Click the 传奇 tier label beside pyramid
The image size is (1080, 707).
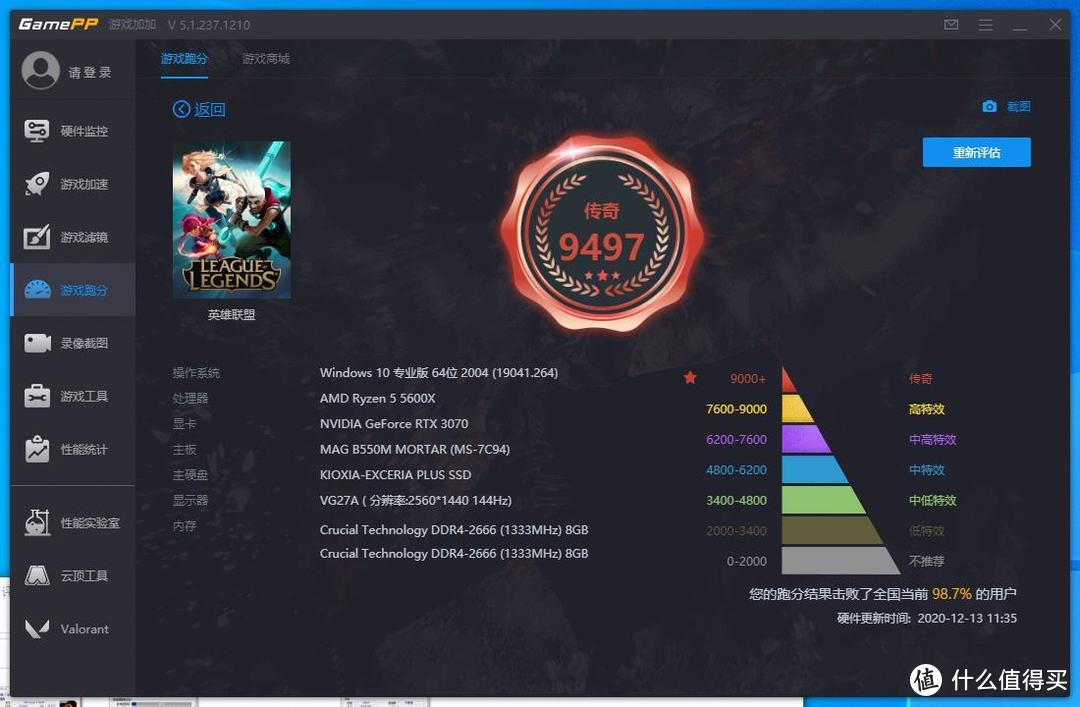[x=921, y=379]
